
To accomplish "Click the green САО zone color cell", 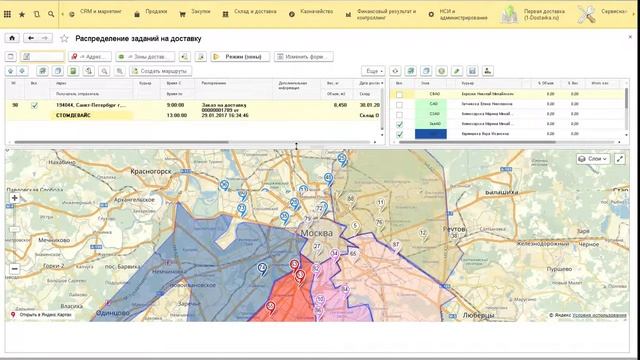I will (x=431, y=104).
